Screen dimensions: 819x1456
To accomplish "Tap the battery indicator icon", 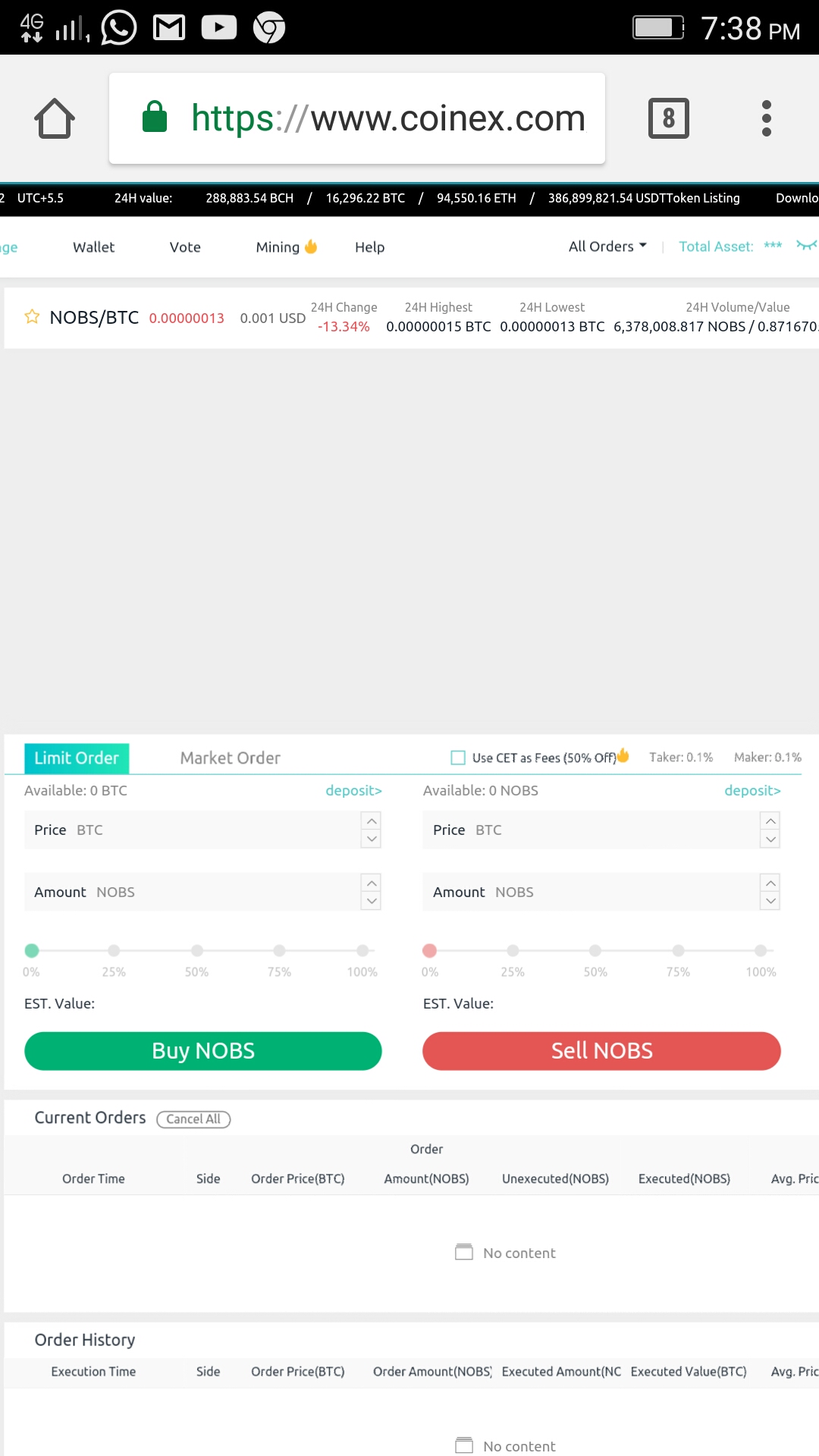I will tap(658, 28).
